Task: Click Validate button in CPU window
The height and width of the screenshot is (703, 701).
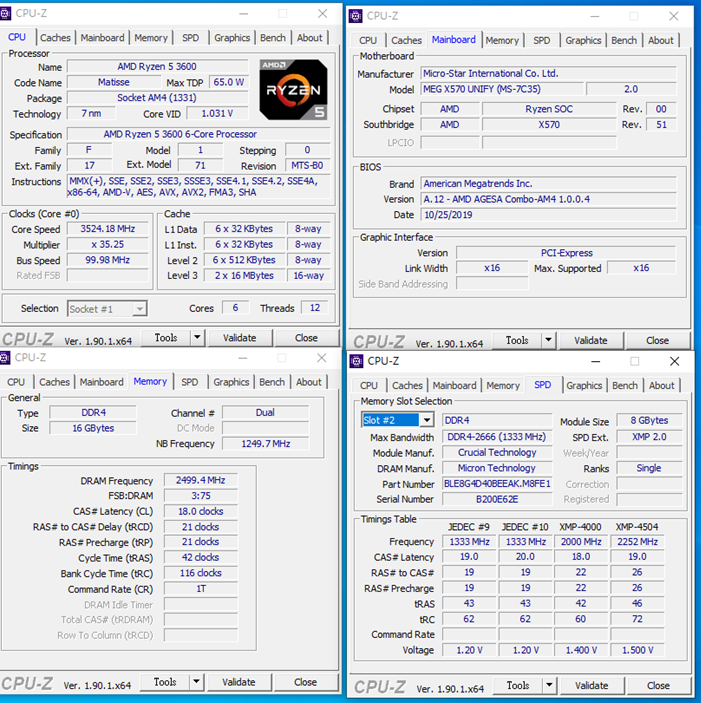Action: [x=240, y=338]
